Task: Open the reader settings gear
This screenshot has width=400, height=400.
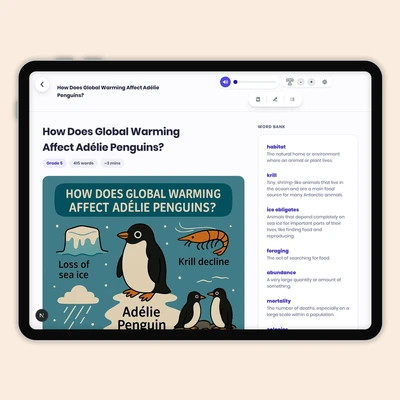Action: pos(325,82)
